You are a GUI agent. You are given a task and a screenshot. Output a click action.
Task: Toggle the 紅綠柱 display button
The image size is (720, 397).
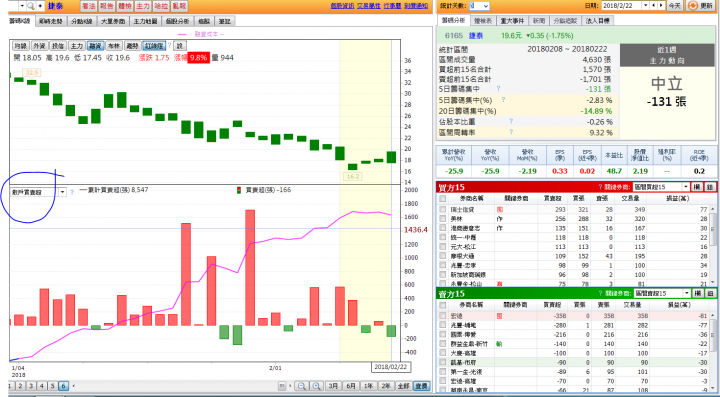click(154, 46)
